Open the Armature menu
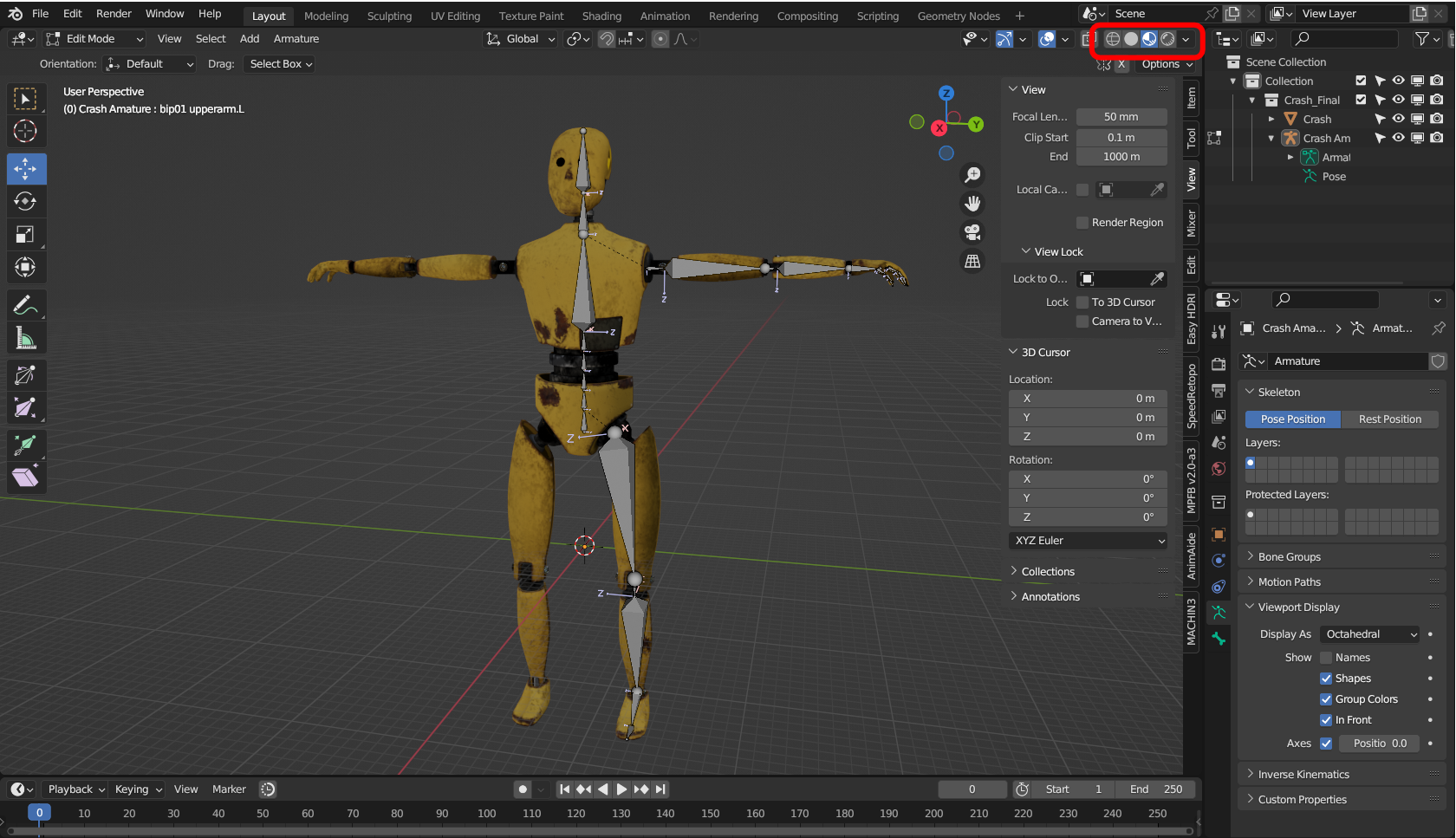Screen dimensions: 1456x838 click(296, 39)
